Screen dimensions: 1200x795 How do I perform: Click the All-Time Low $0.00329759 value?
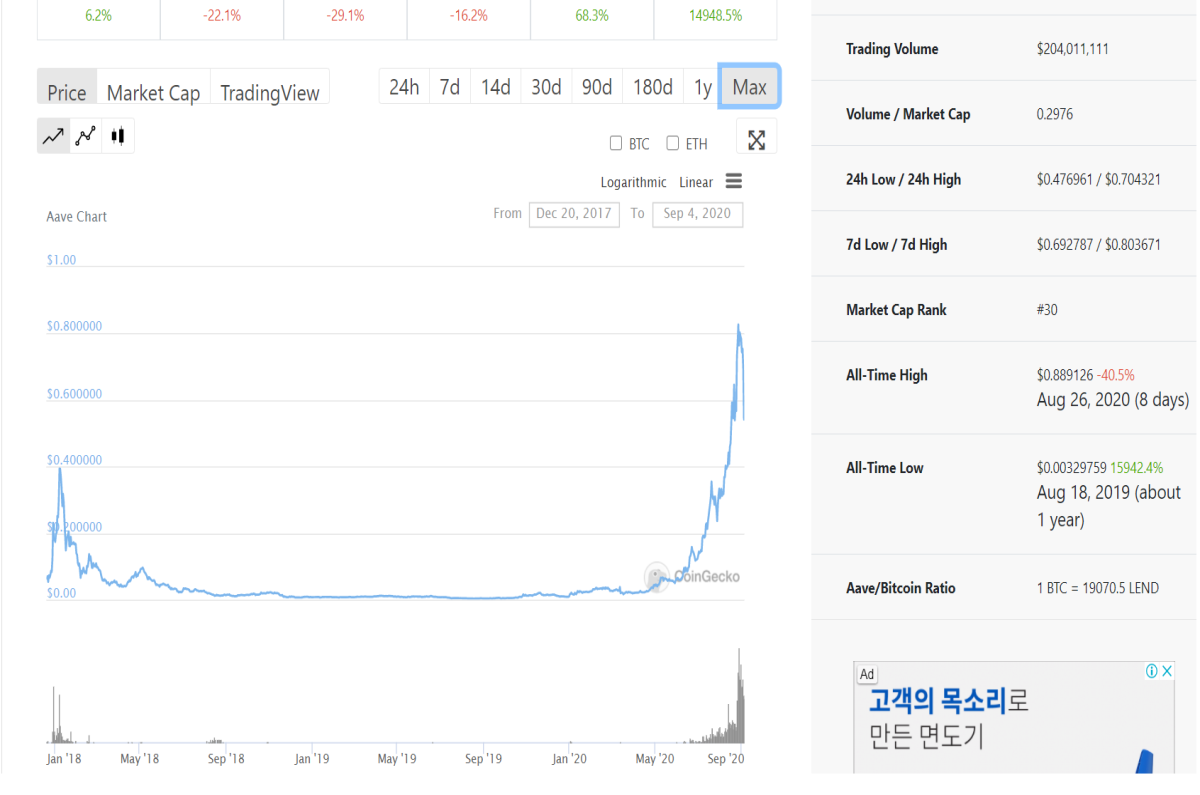(1072, 467)
